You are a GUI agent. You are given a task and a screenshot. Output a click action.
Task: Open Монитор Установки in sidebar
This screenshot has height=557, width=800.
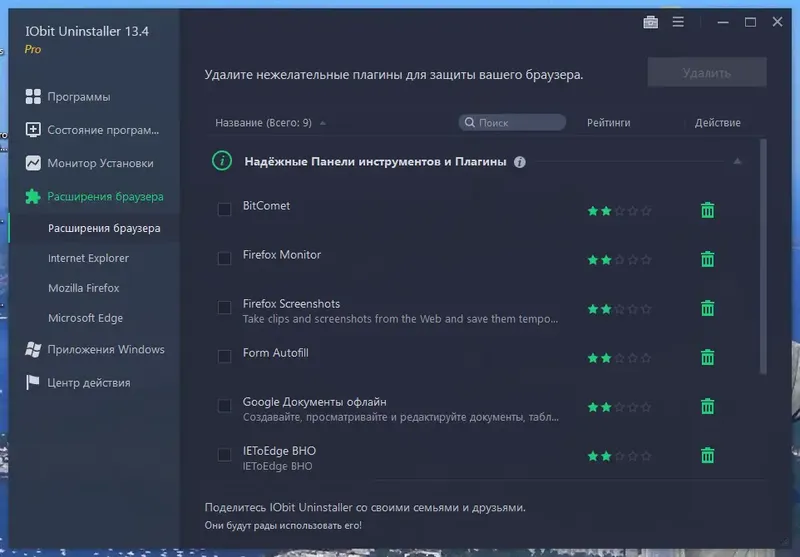[101, 163]
